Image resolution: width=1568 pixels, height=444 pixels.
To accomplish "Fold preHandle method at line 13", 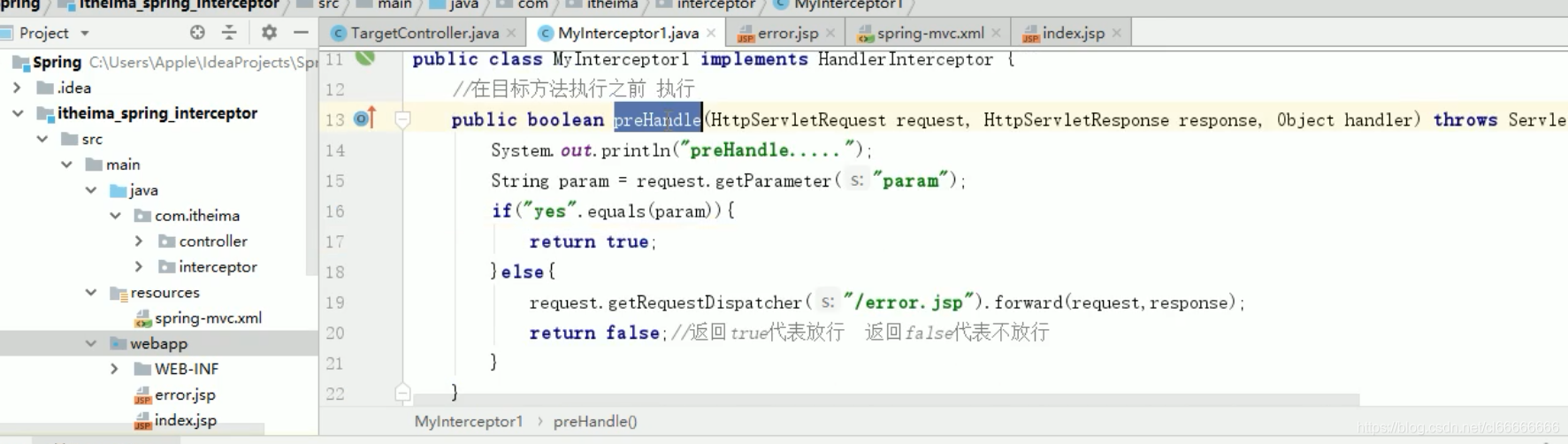I will pos(402,119).
